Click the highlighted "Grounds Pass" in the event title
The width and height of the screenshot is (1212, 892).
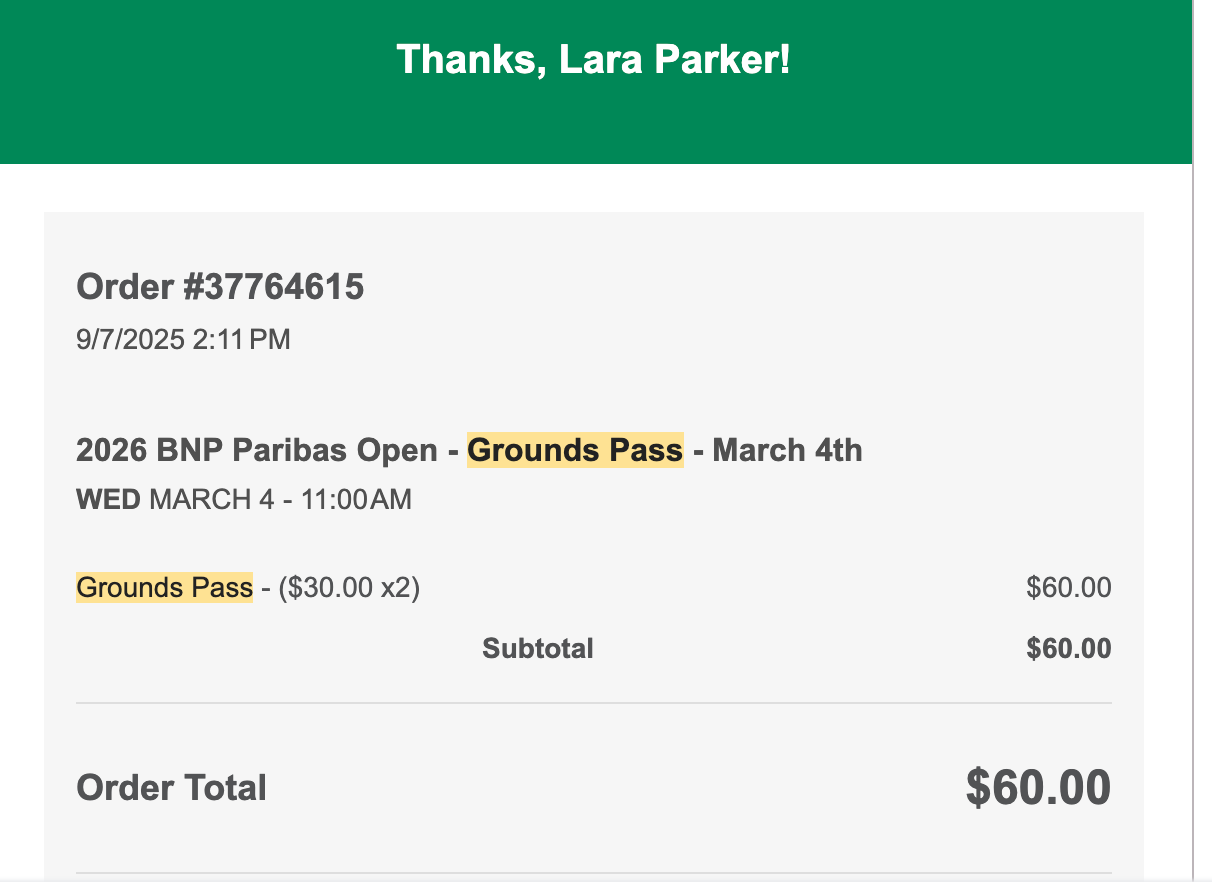click(x=575, y=450)
